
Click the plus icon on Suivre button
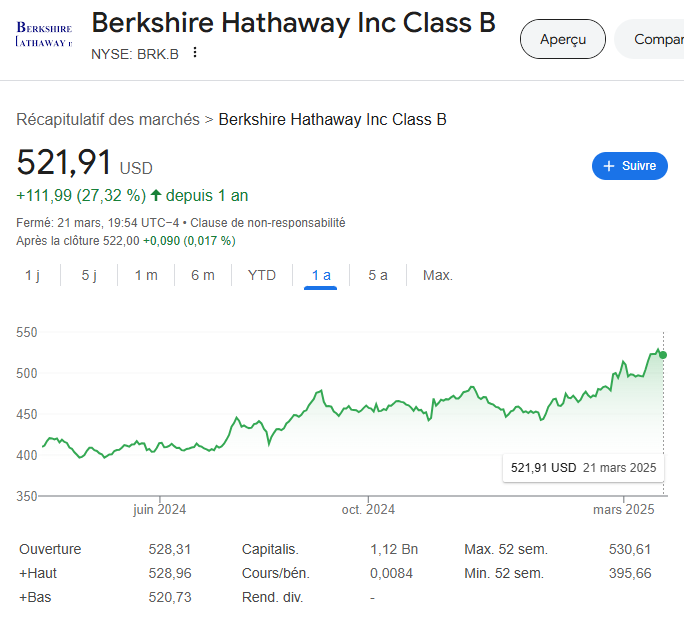coord(609,166)
